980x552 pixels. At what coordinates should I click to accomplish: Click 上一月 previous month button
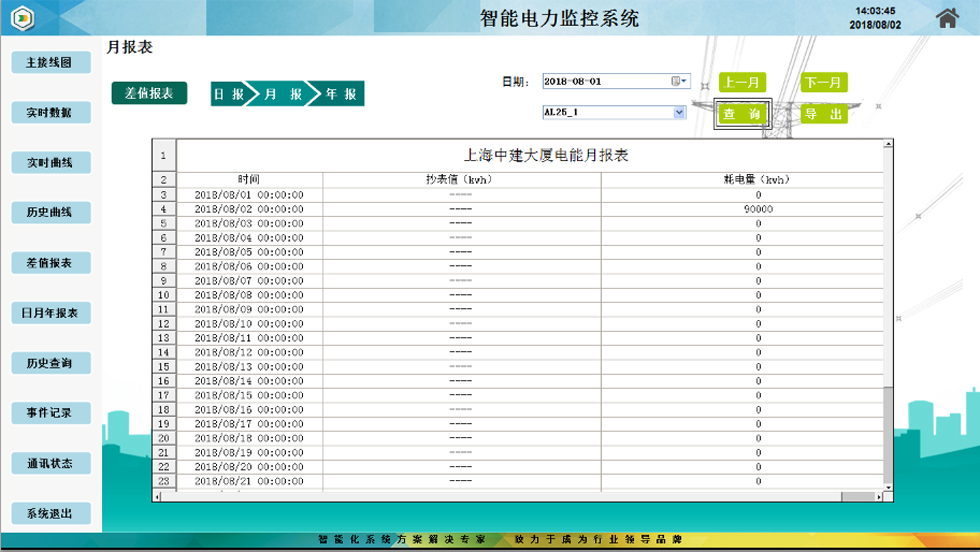coord(742,83)
